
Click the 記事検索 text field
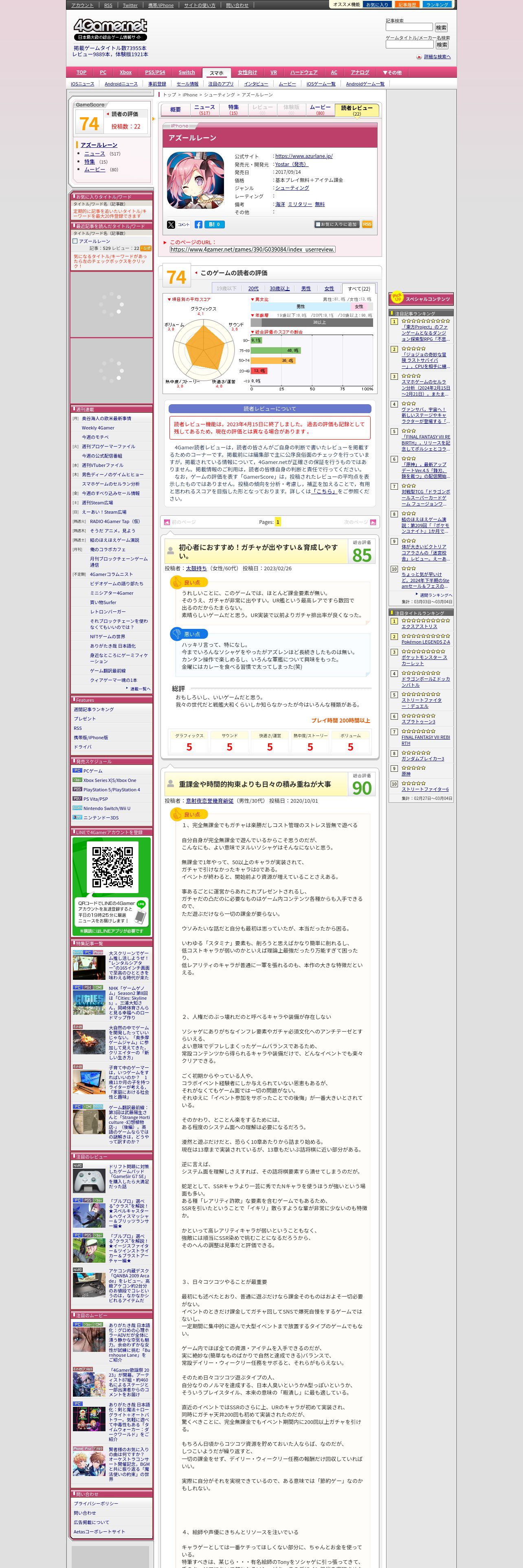[409, 27]
